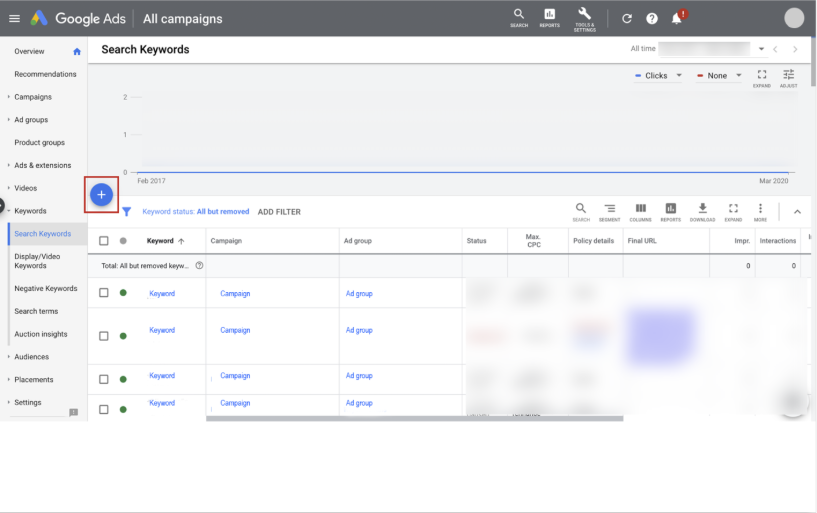
Task: Sort by Max. CPC column header
Action: [534, 241]
